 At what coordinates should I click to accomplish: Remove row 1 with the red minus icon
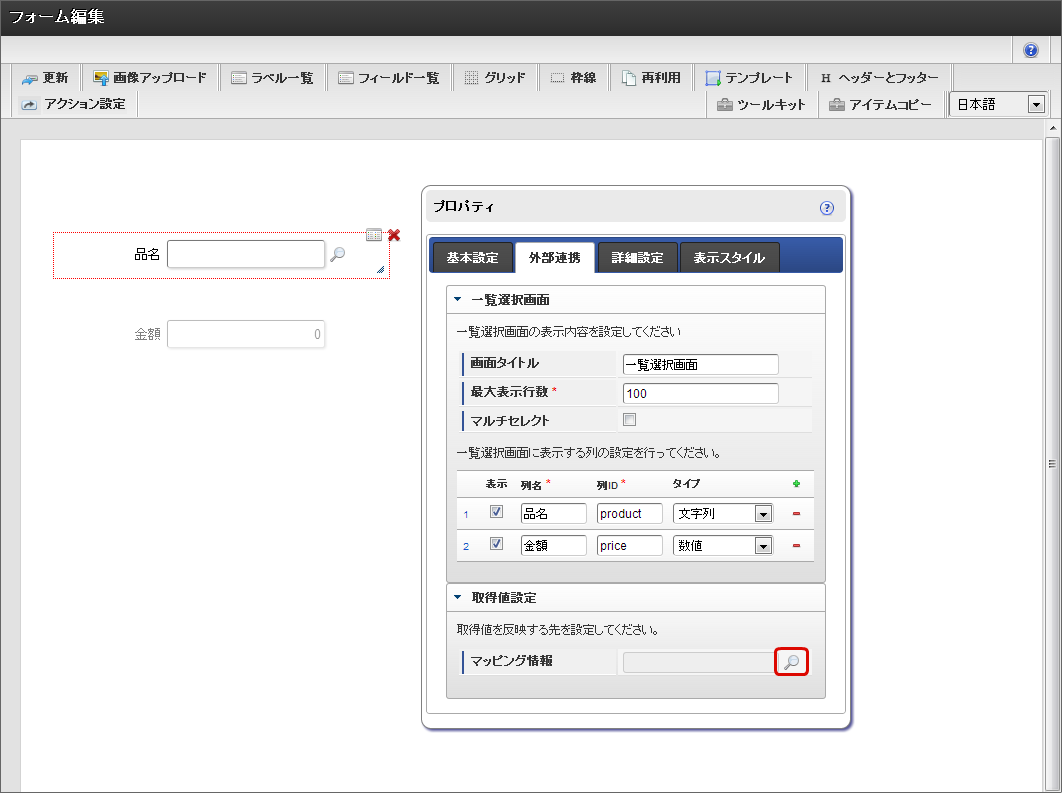pyautogui.click(x=797, y=515)
